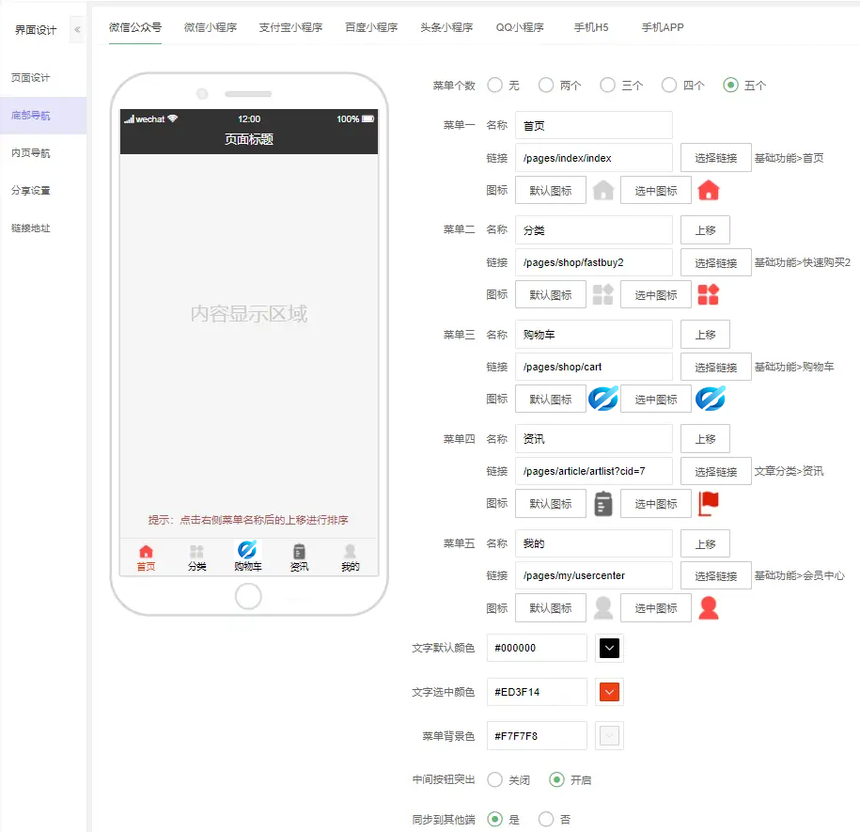This screenshot has width=860, height=832.
Task: Switch to QQ小程序 tab
Action: [520, 27]
